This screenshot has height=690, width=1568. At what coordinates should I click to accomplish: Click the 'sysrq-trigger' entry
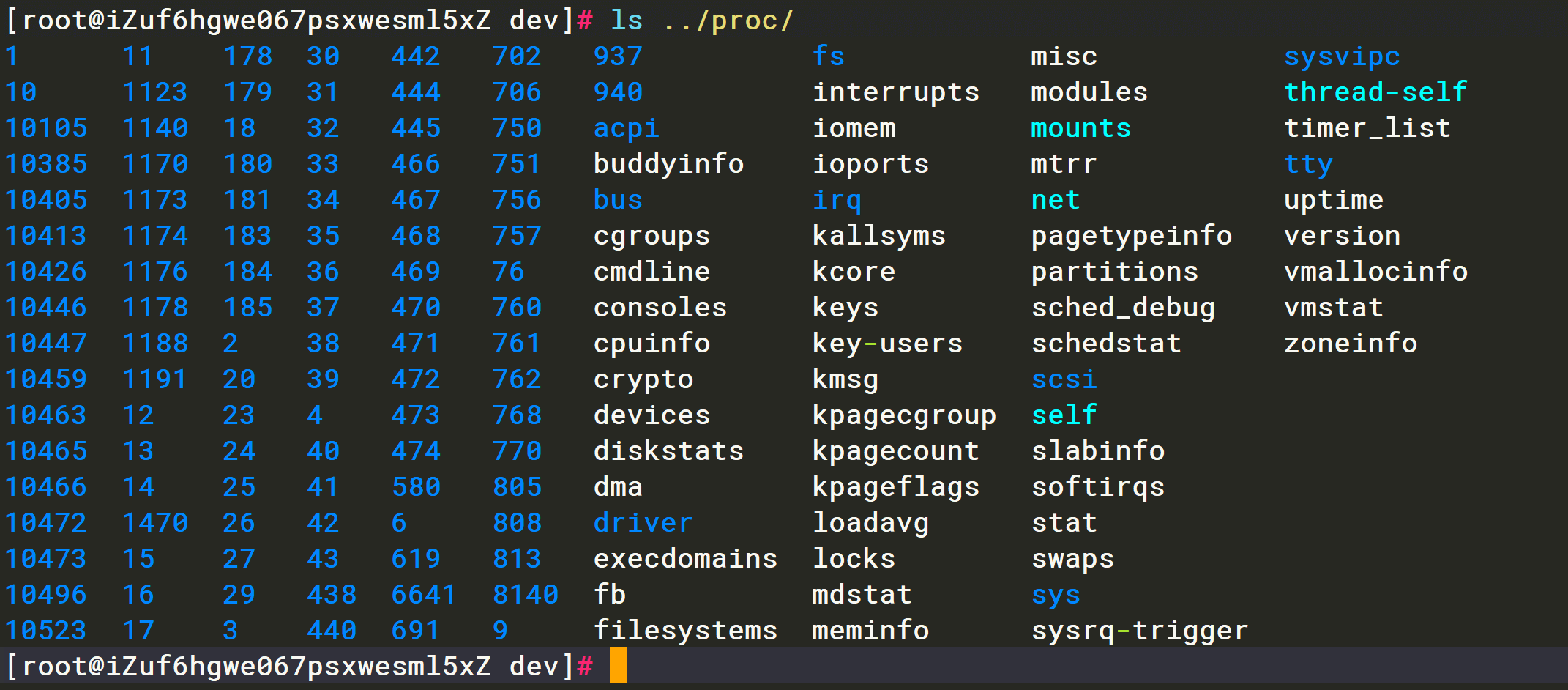[x=1140, y=631]
